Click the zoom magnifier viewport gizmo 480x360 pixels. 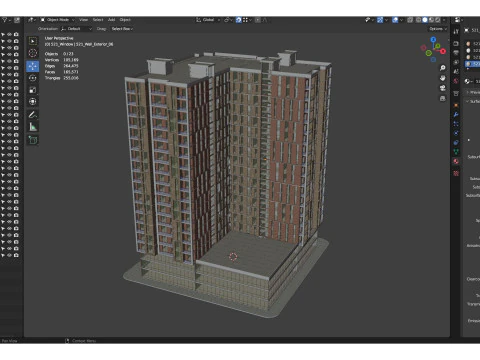(x=443, y=68)
